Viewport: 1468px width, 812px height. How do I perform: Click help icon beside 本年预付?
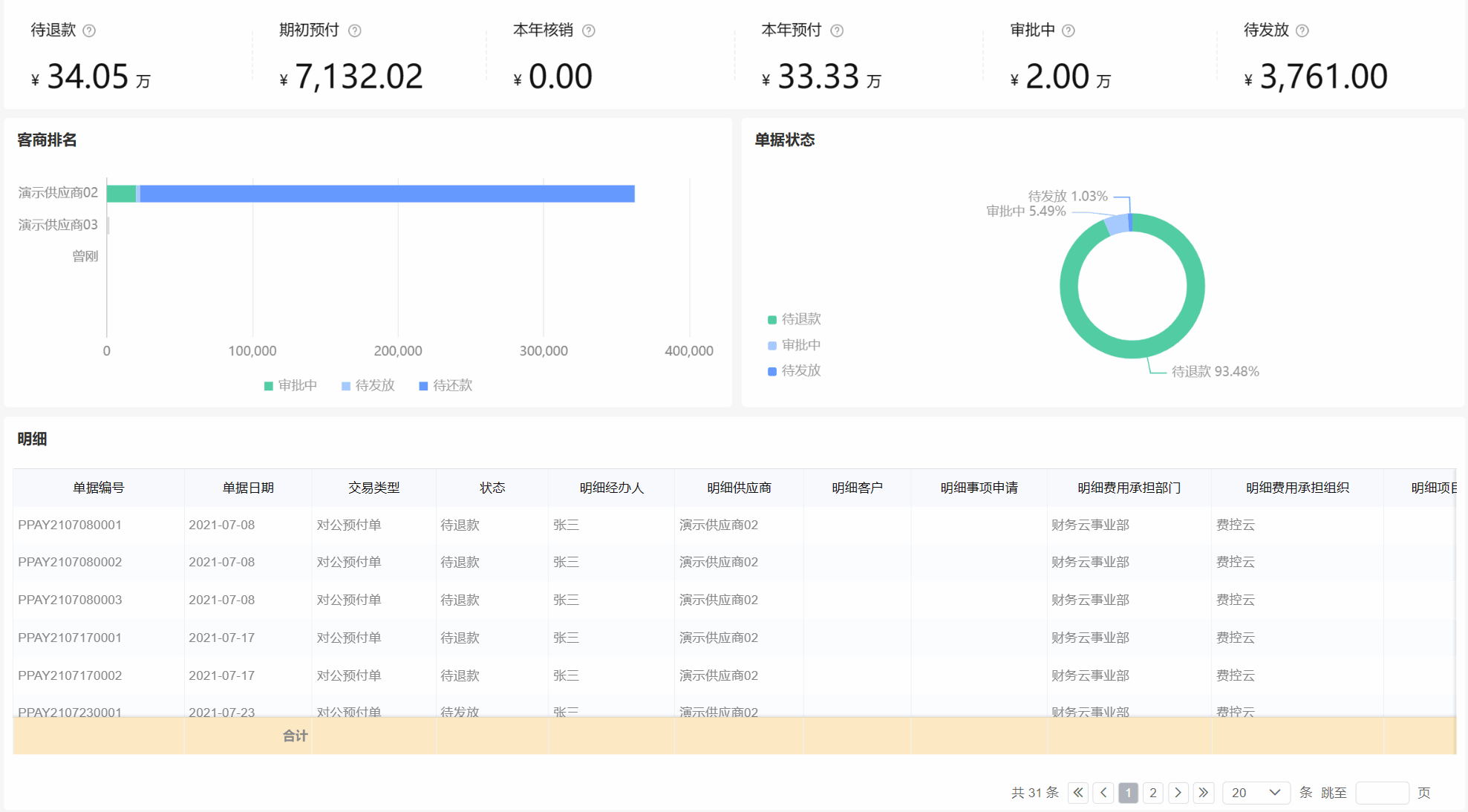[x=837, y=30]
